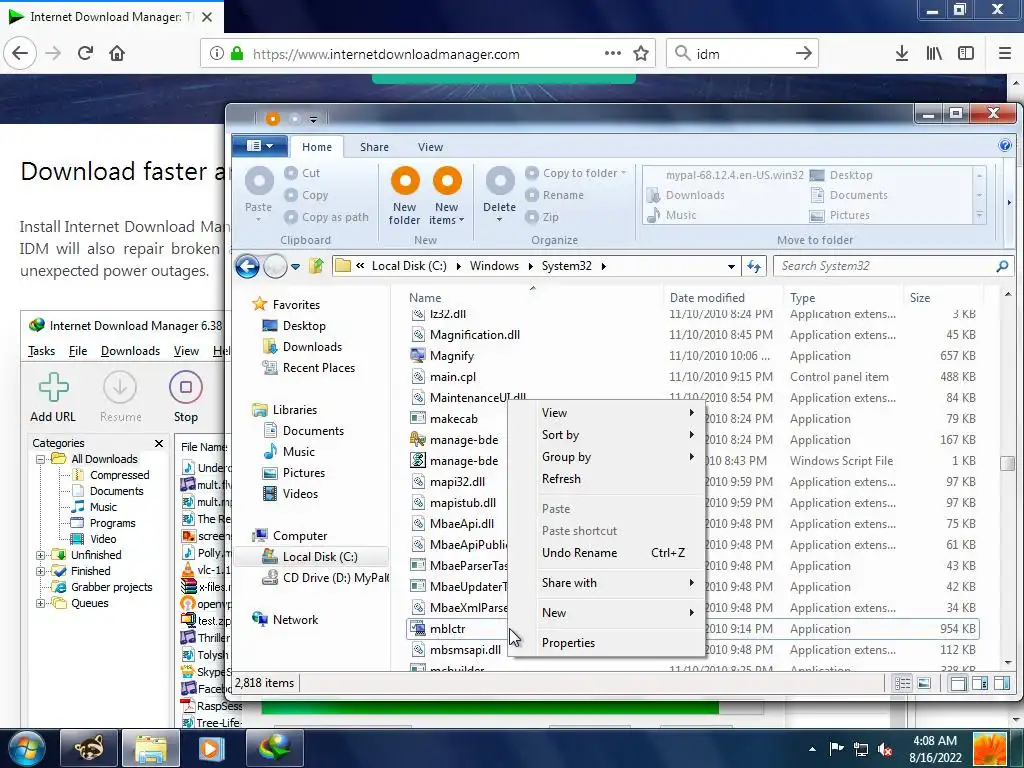The height and width of the screenshot is (768, 1024).
Task: Go to the browser home icon
Action: (x=117, y=54)
